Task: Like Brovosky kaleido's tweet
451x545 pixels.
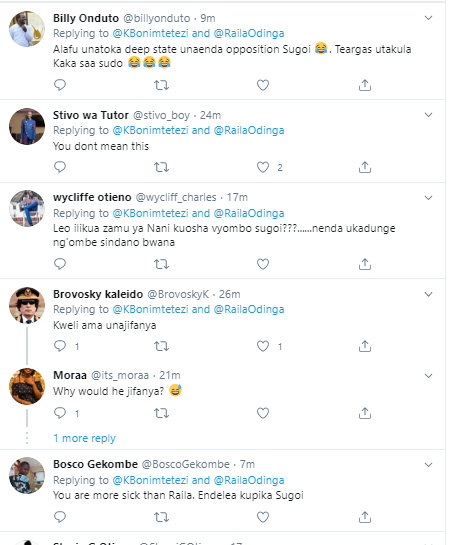Action: coord(263,346)
